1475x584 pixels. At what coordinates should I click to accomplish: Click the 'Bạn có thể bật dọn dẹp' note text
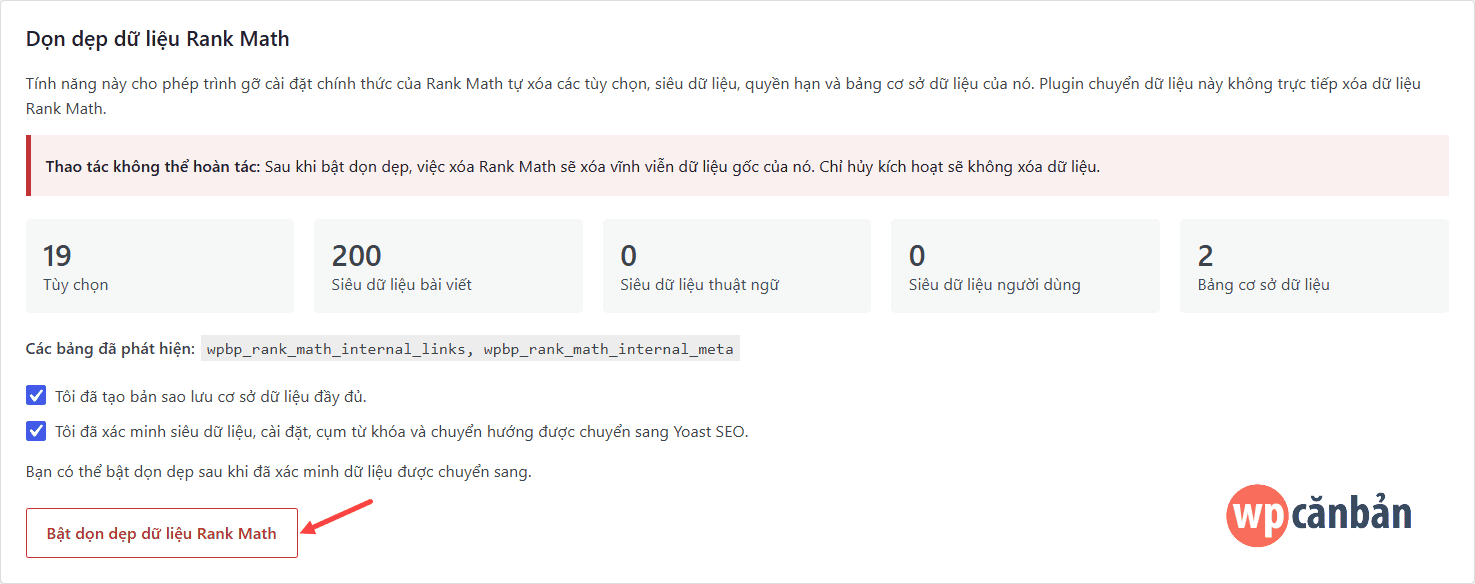[279, 471]
